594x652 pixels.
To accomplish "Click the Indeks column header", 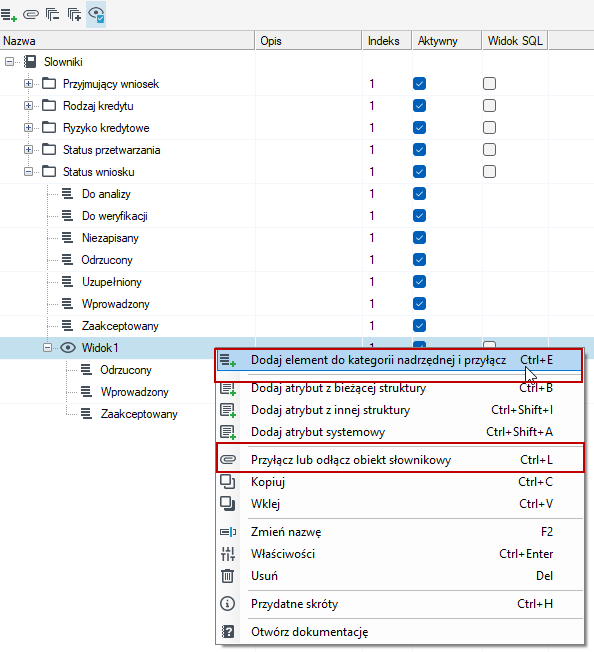I will (x=387, y=41).
